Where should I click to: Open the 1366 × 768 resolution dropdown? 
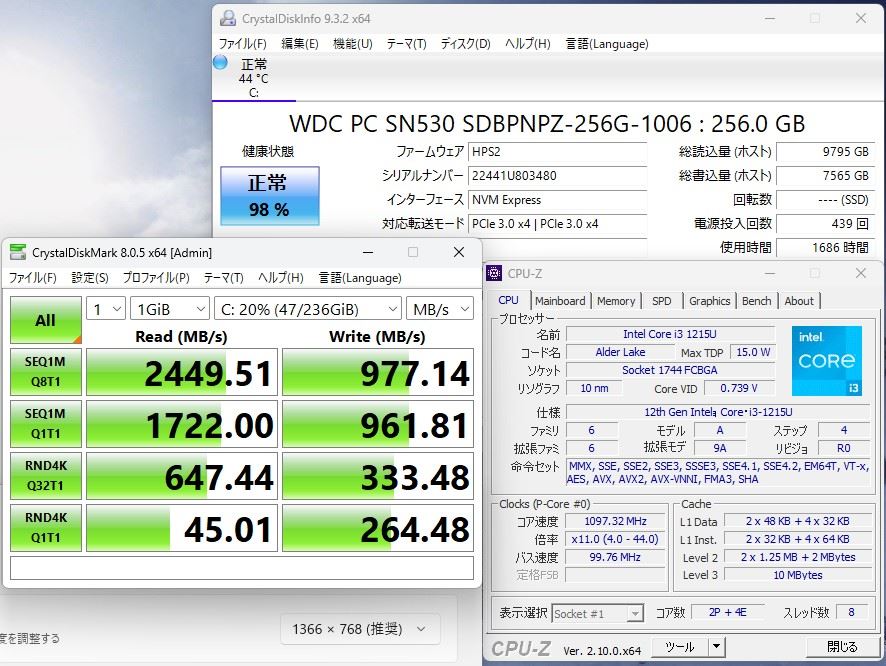point(360,629)
